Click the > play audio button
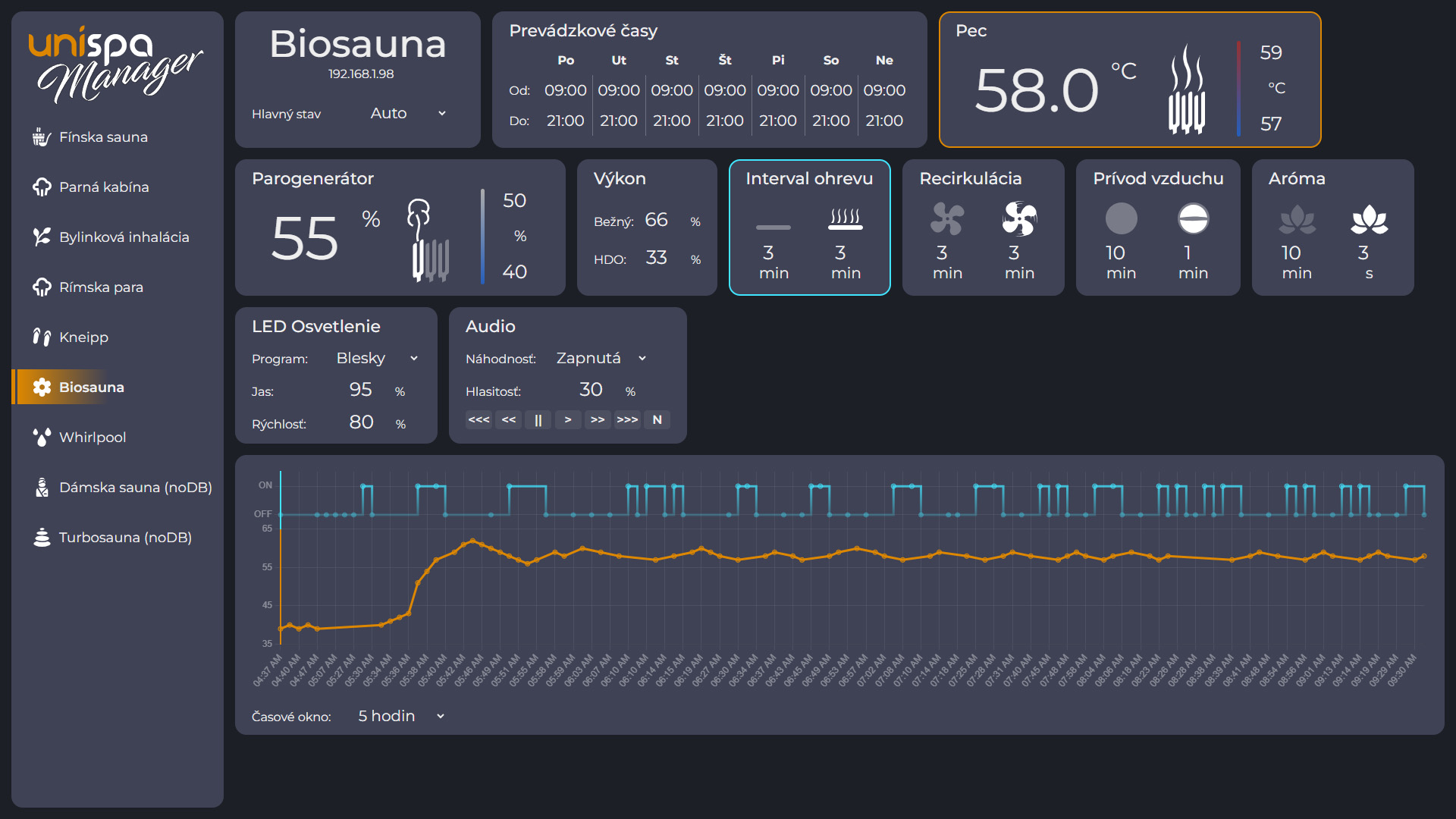The image size is (1456, 819). point(568,420)
